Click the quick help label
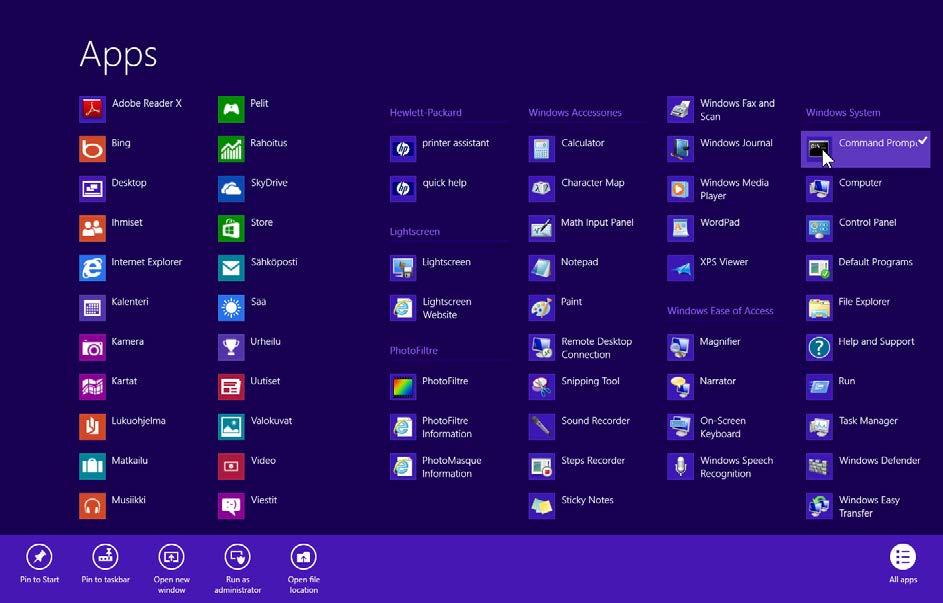This screenshot has width=943, height=603. point(444,183)
